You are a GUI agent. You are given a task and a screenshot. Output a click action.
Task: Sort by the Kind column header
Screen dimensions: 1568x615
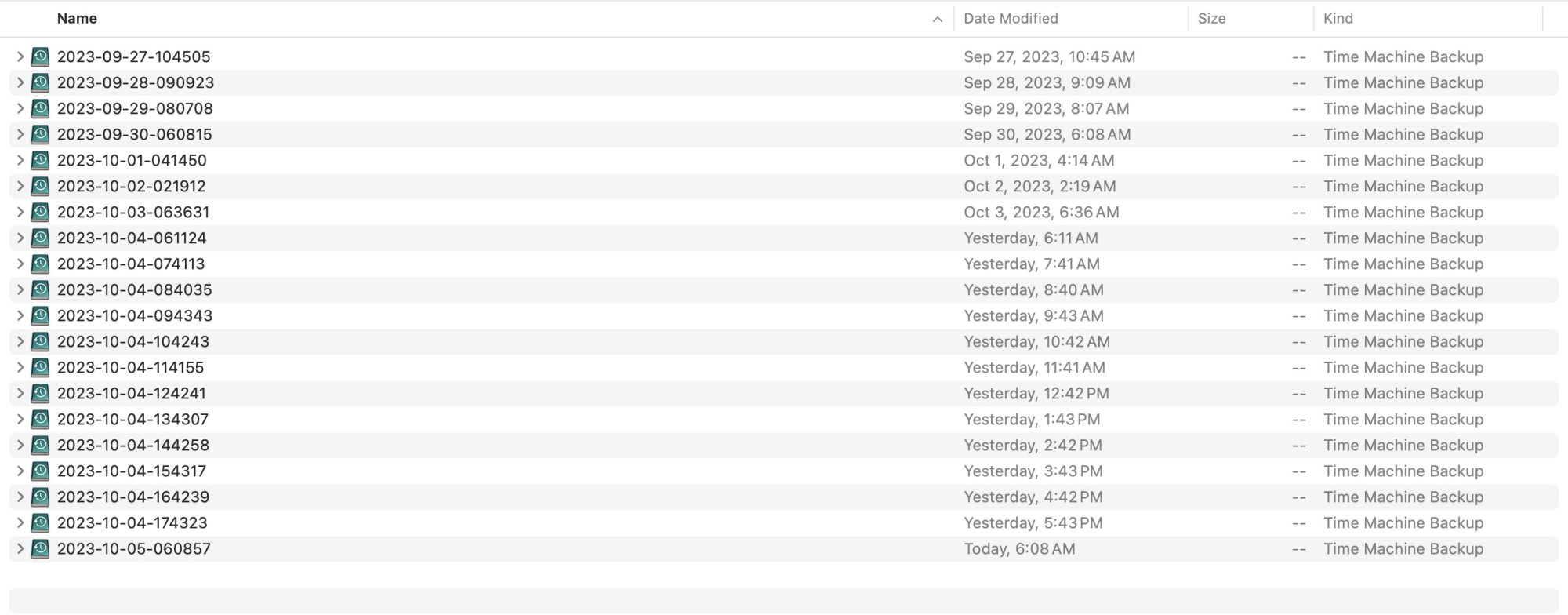click(1338, 18)
